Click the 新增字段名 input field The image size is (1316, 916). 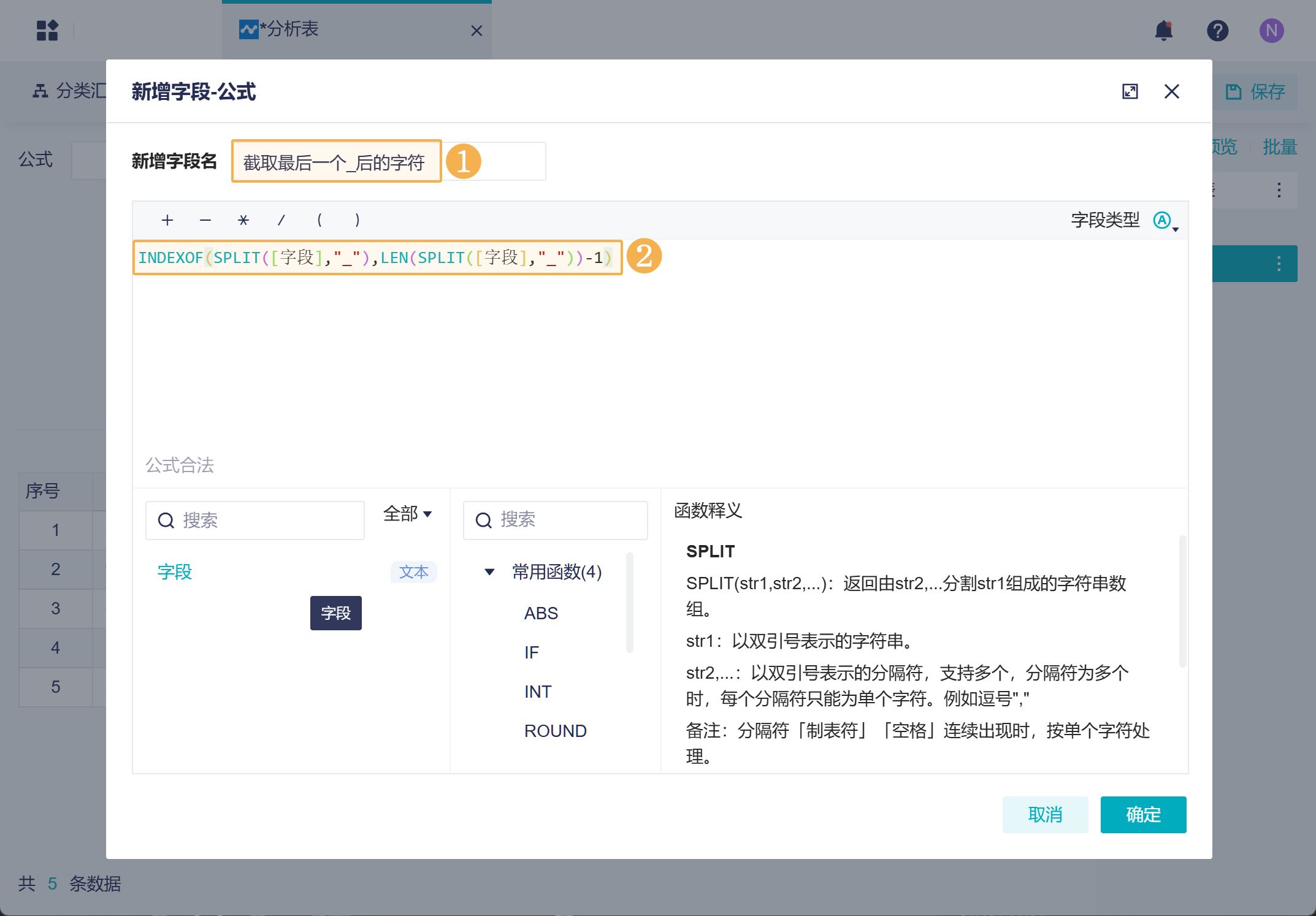(389, 161)
